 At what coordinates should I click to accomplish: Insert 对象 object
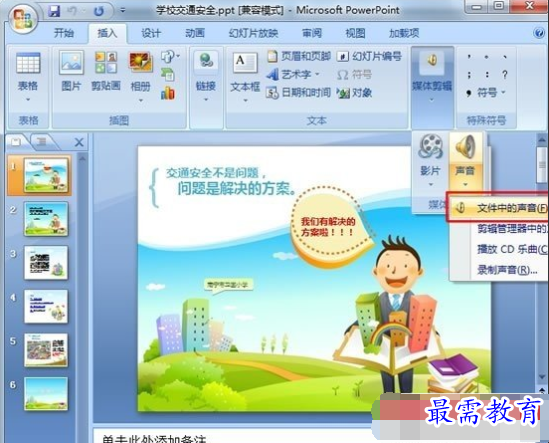[x=354, y=92]
